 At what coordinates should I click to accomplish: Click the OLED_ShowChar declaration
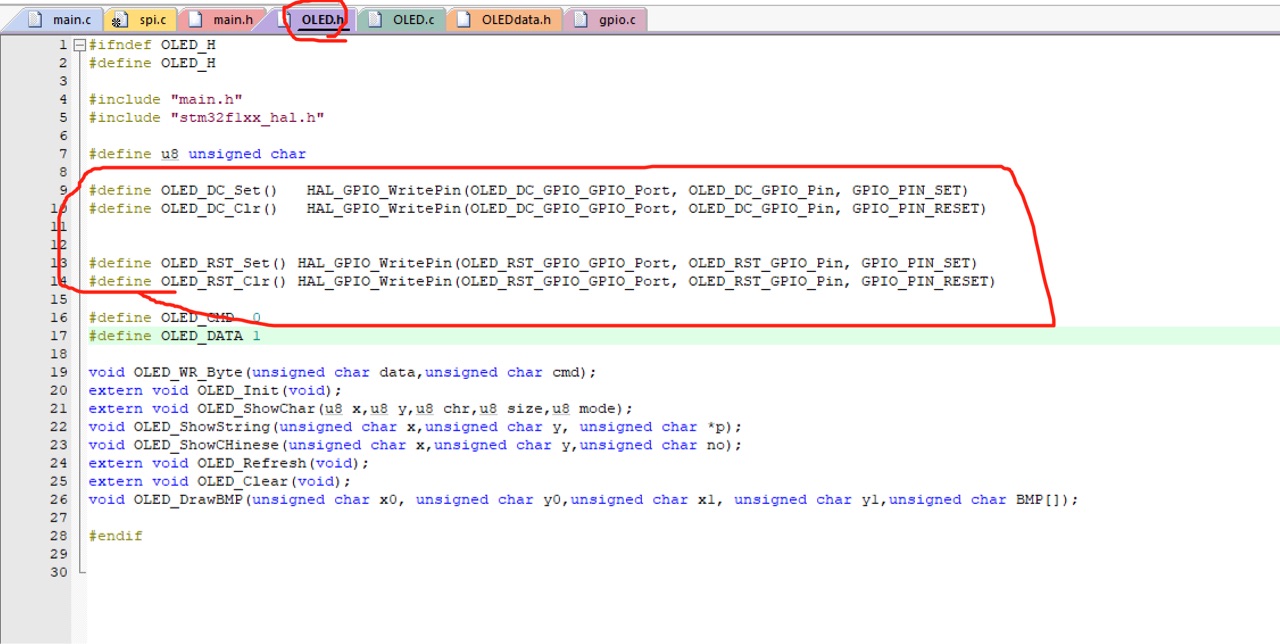click(360, 408)
